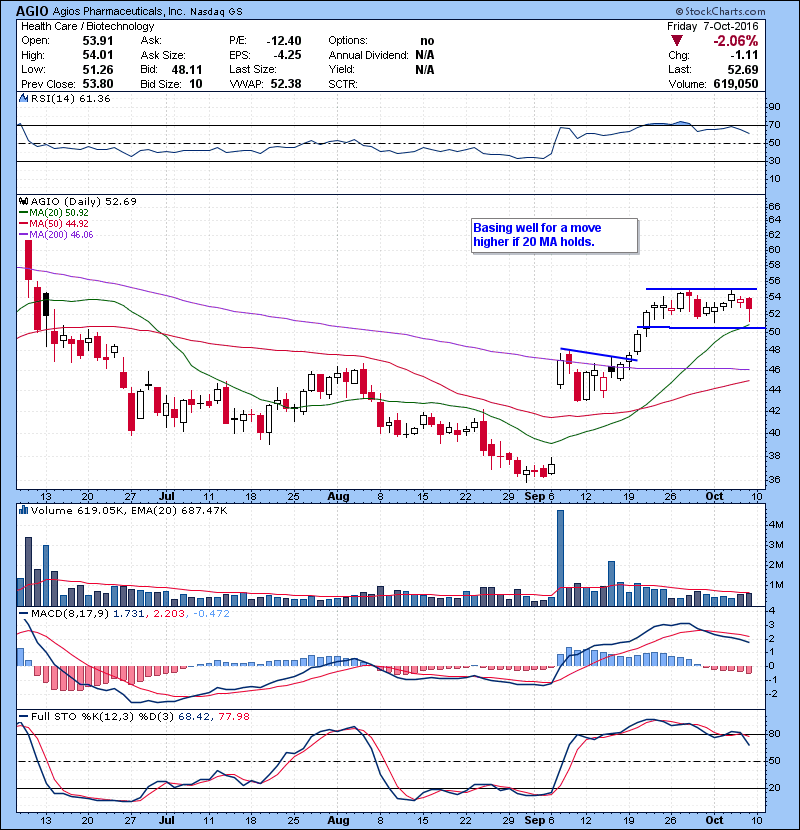Click the Options value no

point(427,41)
